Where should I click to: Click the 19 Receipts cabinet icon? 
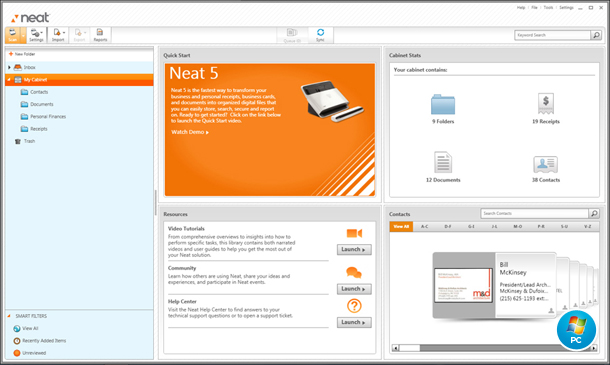[x=546, y=104]
